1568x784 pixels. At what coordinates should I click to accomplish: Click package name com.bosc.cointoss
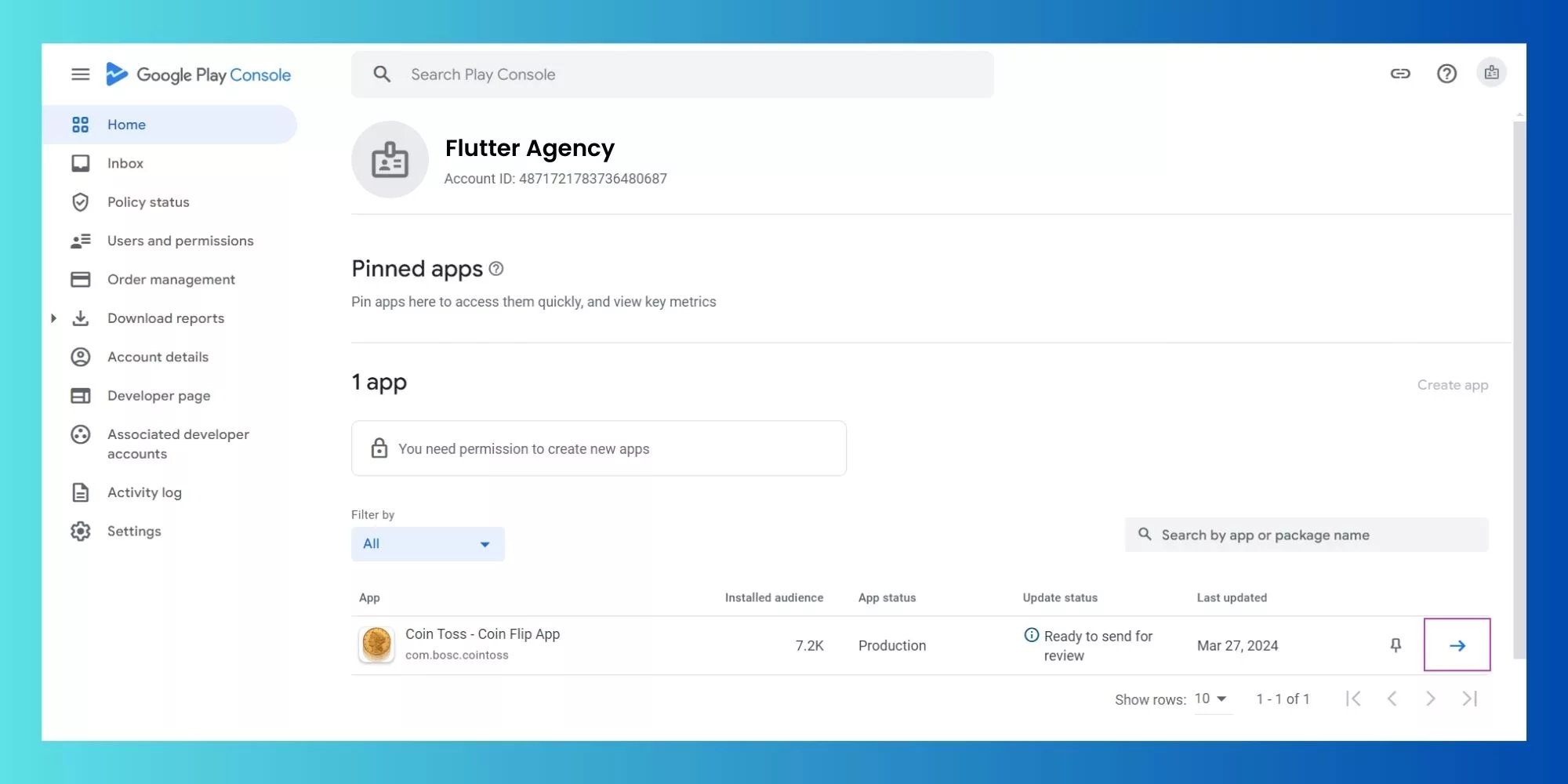point(456,655)
